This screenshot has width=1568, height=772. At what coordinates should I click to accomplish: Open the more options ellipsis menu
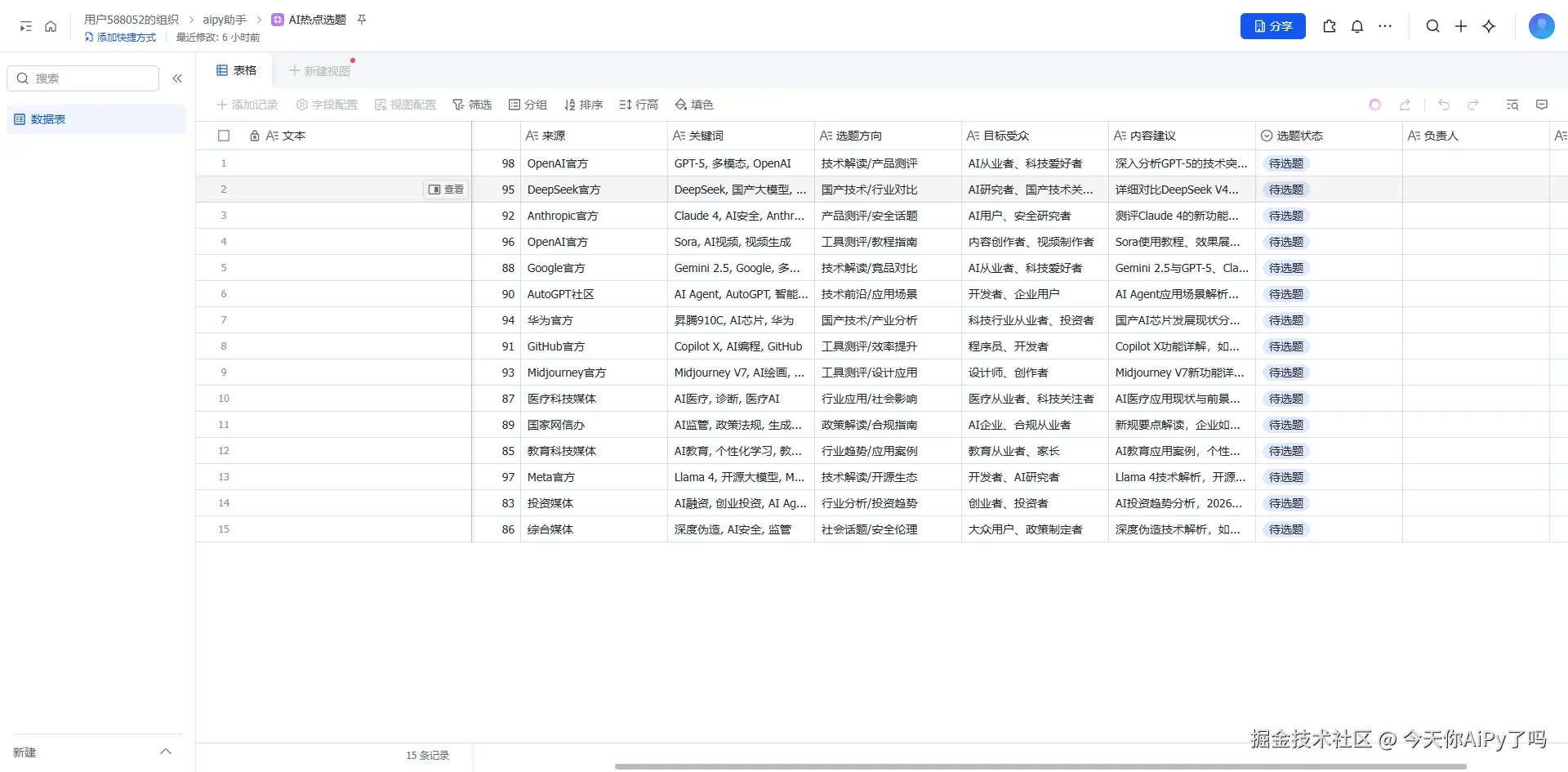click(1385, 26)
